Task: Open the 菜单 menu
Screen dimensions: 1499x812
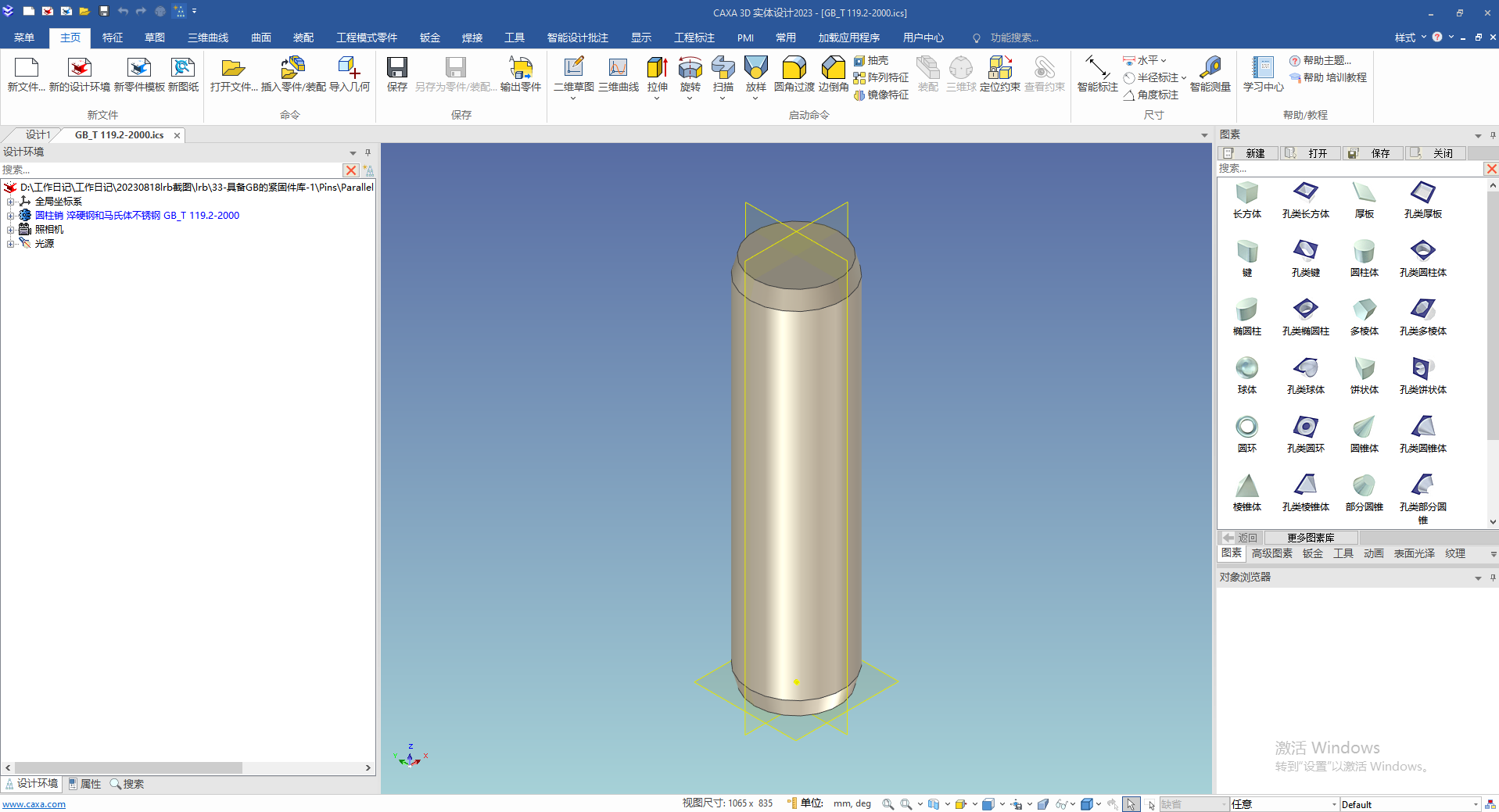Action: [x=24, y=38]
